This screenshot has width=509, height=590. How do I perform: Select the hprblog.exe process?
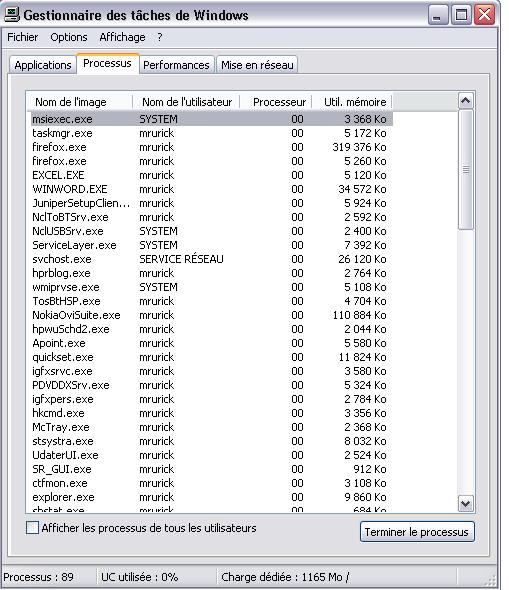211,273
